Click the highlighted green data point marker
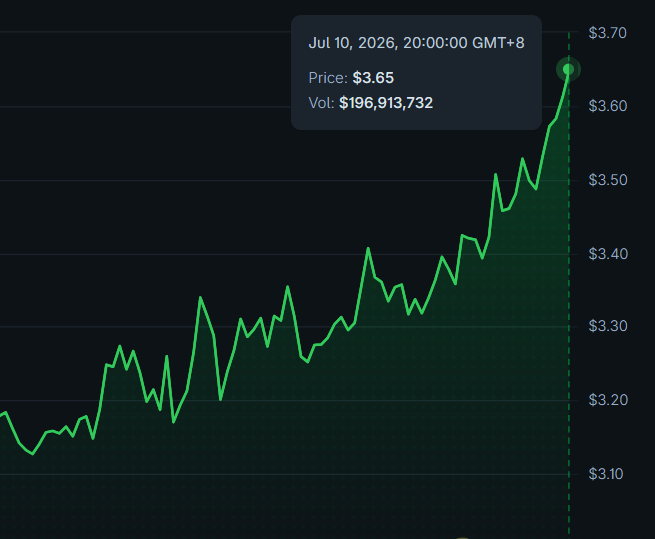Image resolution: width=655 pixels, height=539 pixels. point(568,69)
